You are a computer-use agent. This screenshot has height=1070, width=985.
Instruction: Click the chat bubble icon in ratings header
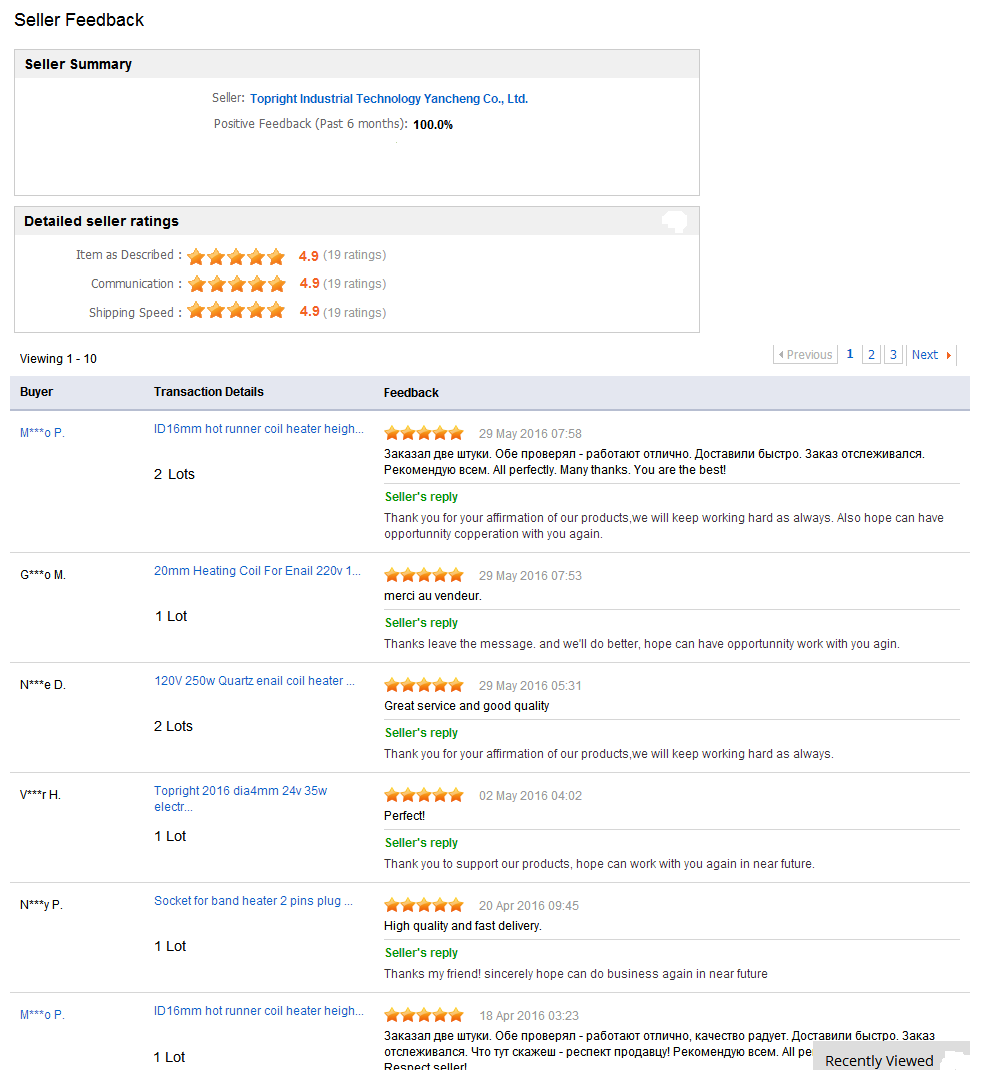[674, 222]
